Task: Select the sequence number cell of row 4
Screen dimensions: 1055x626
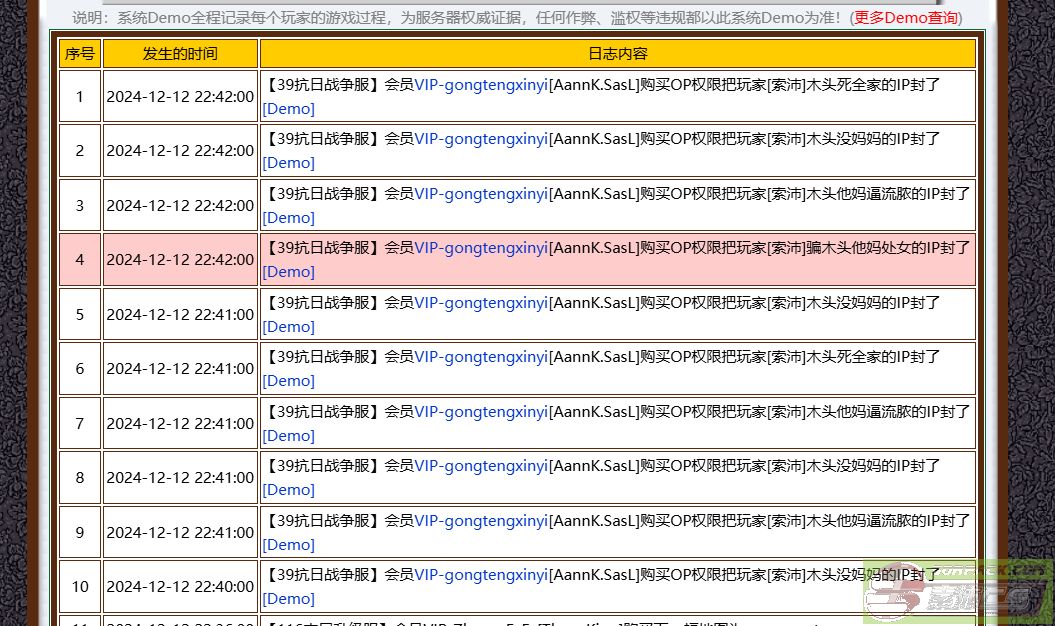Action: [x=80, y=260]
